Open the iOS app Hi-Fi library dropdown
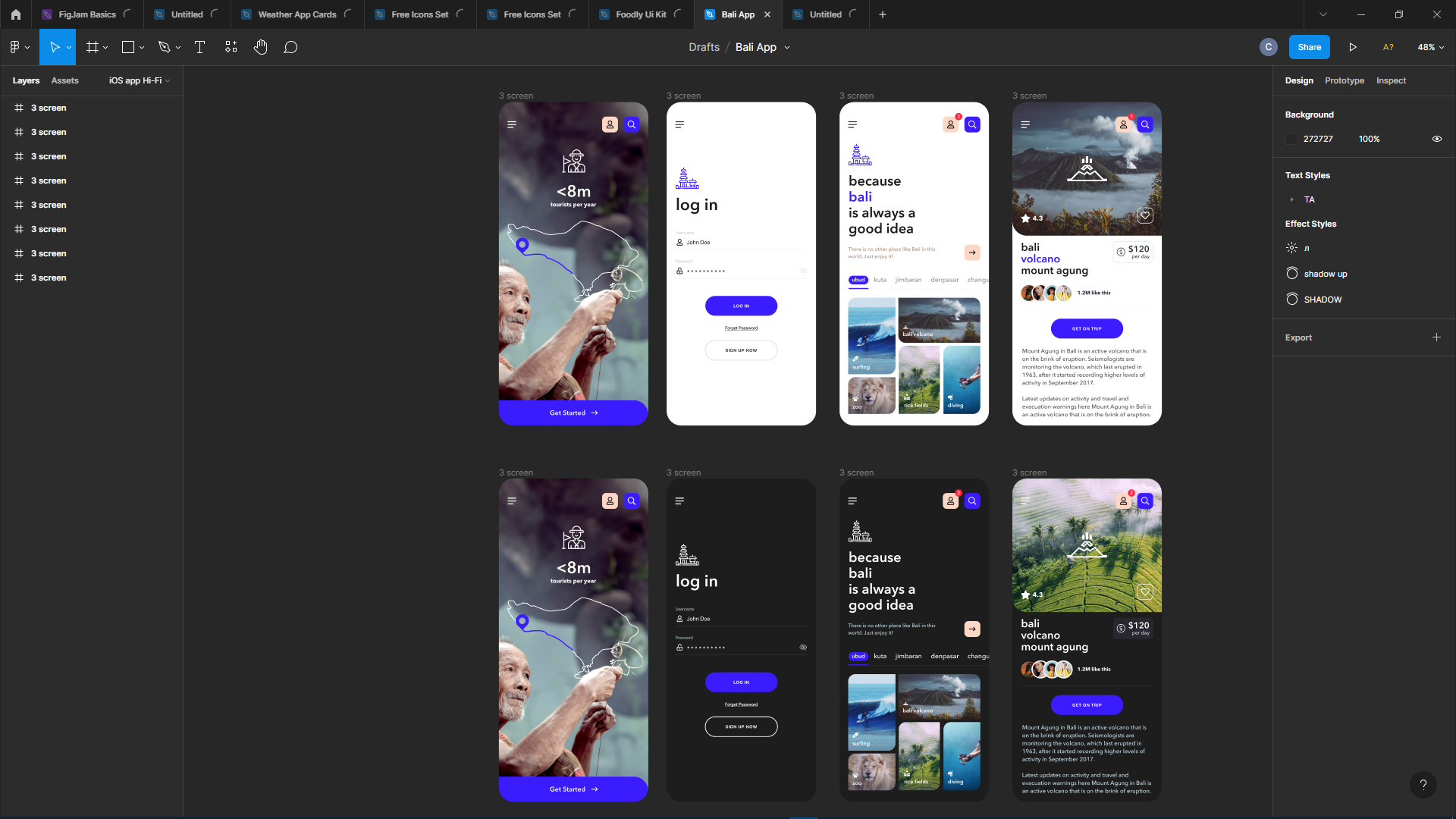The width and height of the screenshot is (1456, 819). 138,80
